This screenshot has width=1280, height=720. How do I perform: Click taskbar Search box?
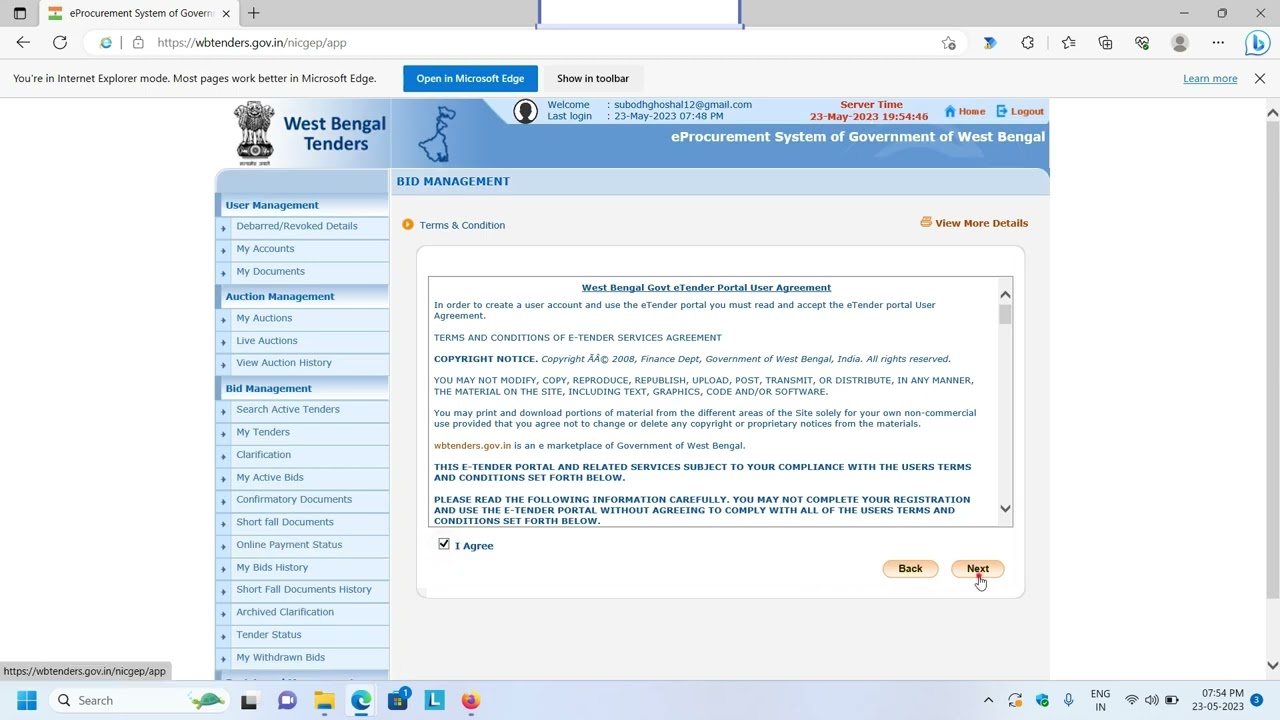pyautogui.click(x=139, y=700)
